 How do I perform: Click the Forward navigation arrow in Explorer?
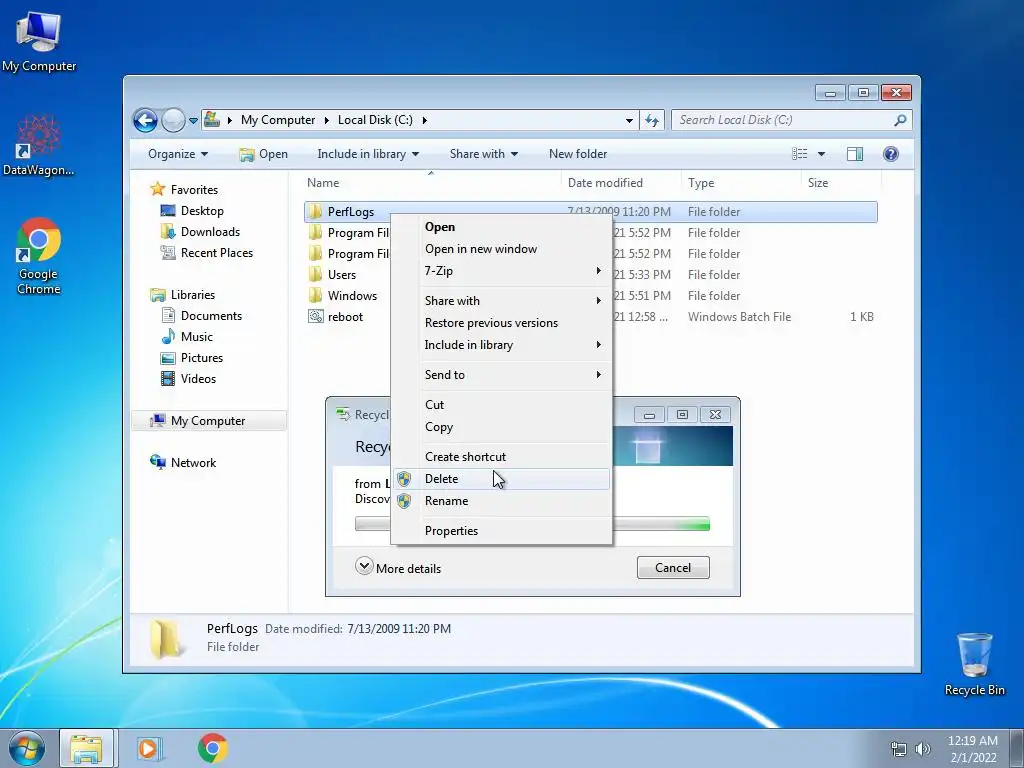[173, 120]
